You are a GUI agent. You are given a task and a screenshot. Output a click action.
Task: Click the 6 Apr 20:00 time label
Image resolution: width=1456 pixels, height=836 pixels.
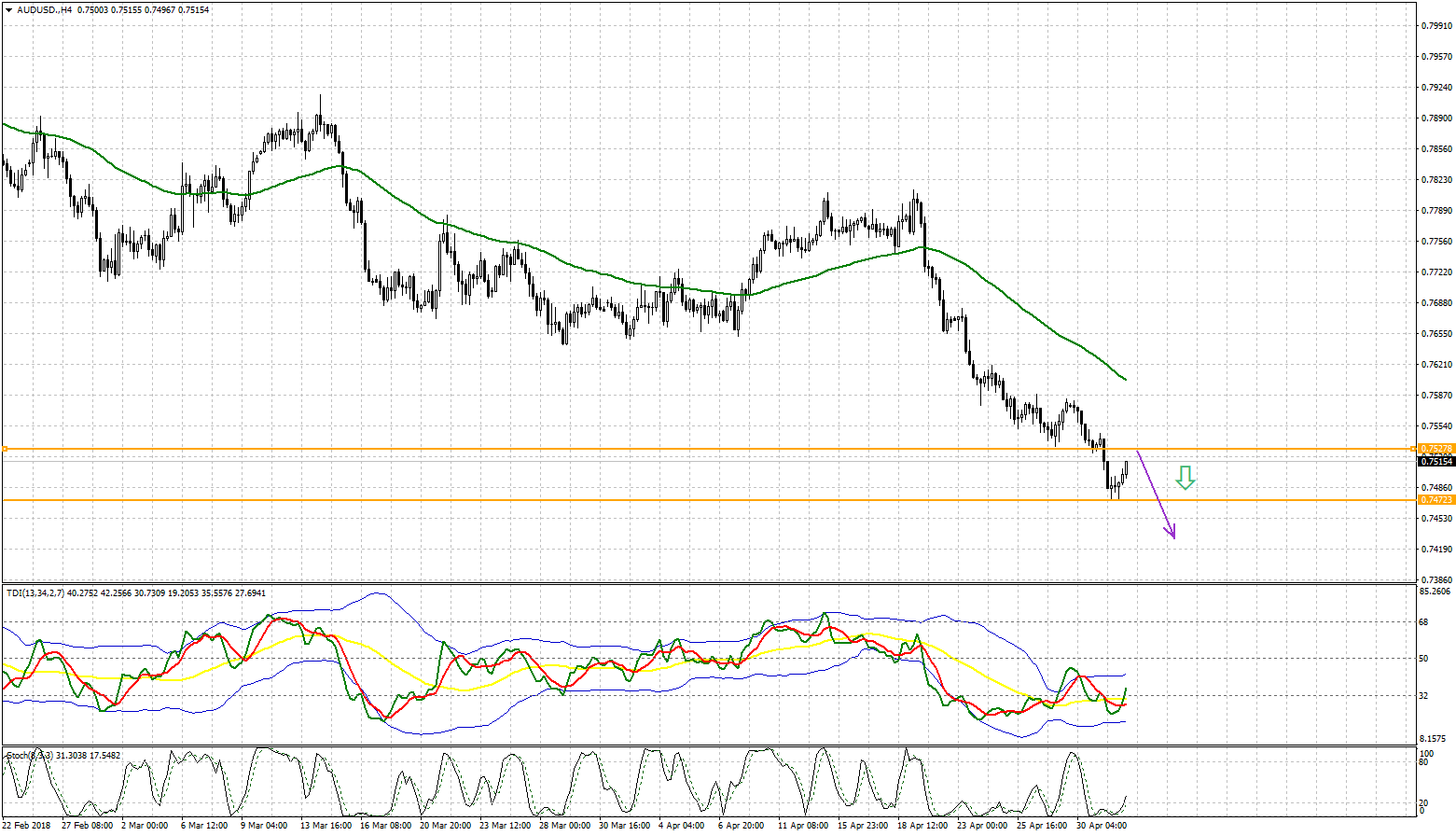[742, 826]
